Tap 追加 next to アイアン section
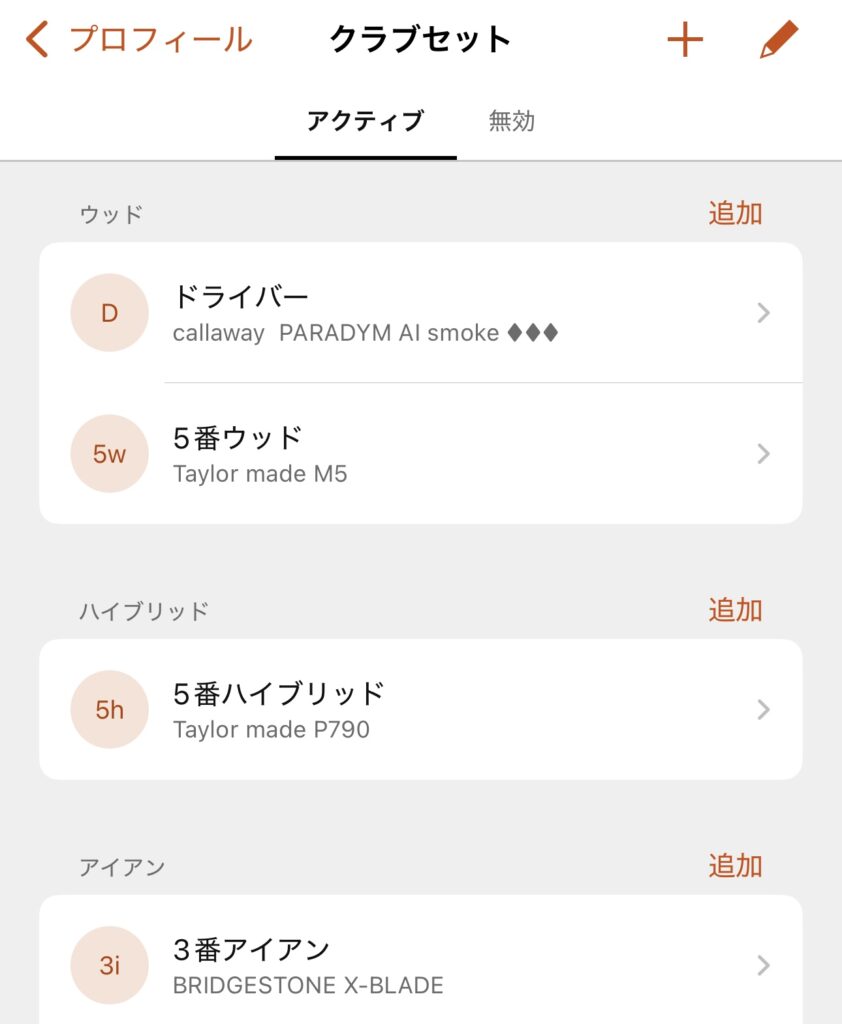 [735, 866]
